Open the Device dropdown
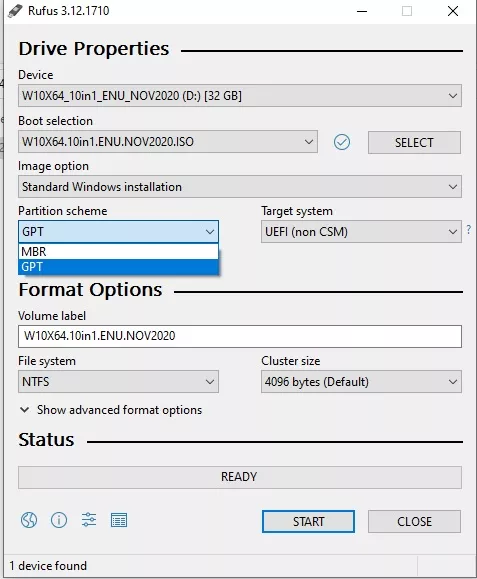The width and height of the screenshot is (477, 579). coord(240,96)
